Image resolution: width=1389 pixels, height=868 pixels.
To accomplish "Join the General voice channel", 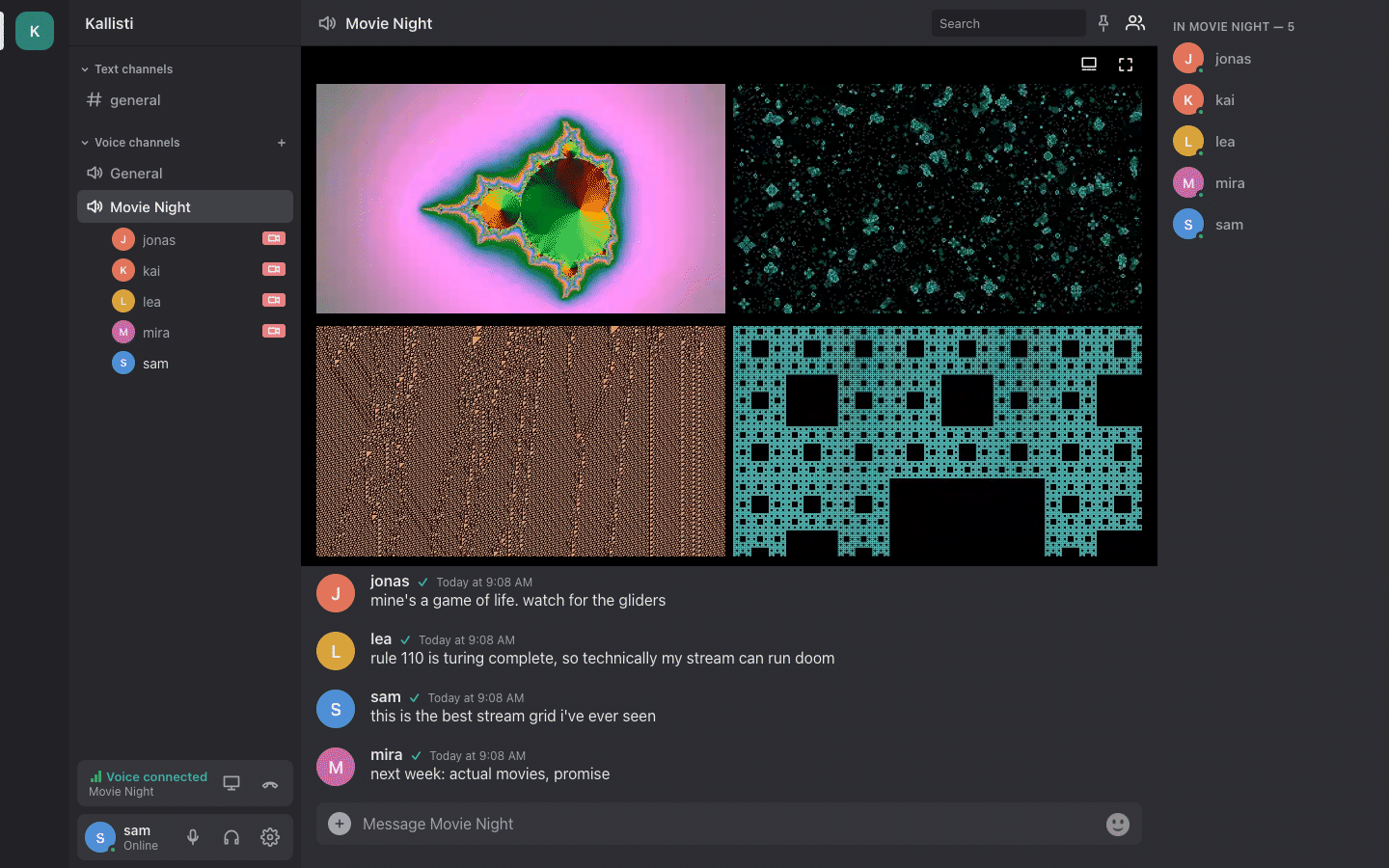I will 185,174.
